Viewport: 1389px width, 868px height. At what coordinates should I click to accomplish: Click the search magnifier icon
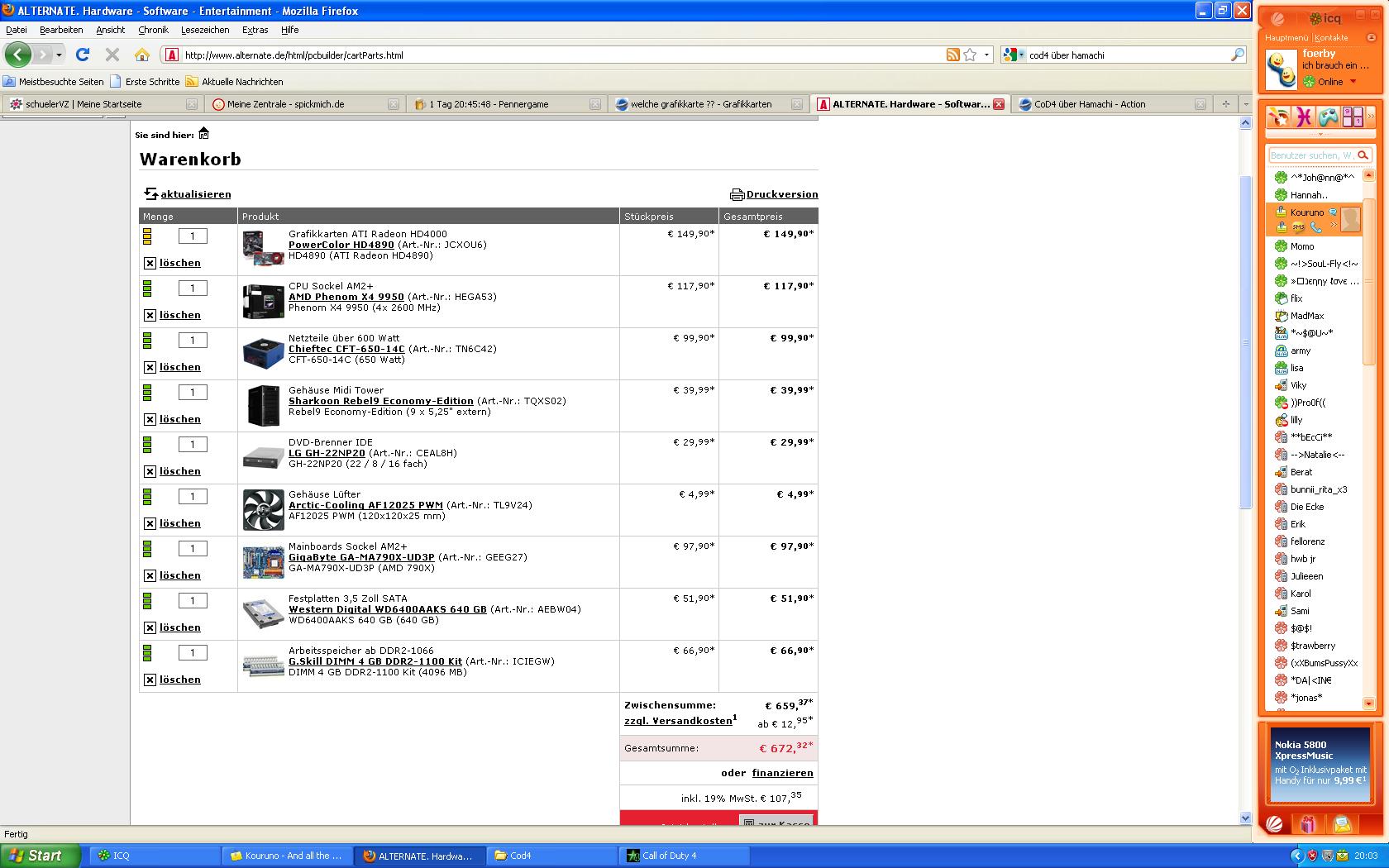click(1238, 55)
